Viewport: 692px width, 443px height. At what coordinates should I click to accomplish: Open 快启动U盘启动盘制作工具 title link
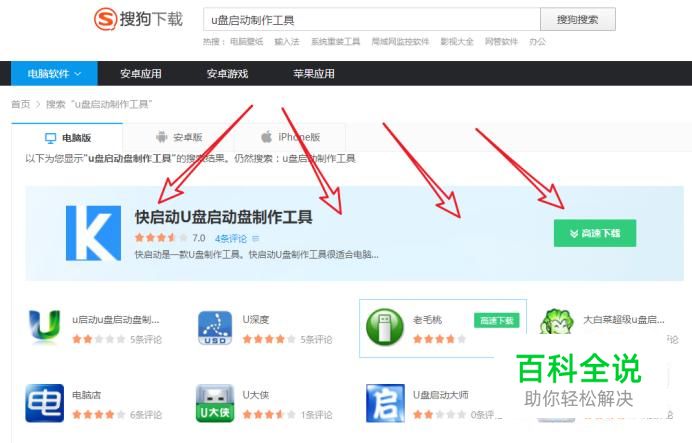(x=223, y=217)
